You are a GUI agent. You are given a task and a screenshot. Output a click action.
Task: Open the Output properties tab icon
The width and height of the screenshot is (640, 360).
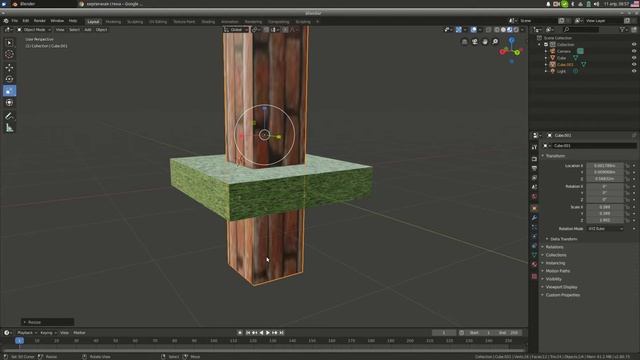coord(534,168)
